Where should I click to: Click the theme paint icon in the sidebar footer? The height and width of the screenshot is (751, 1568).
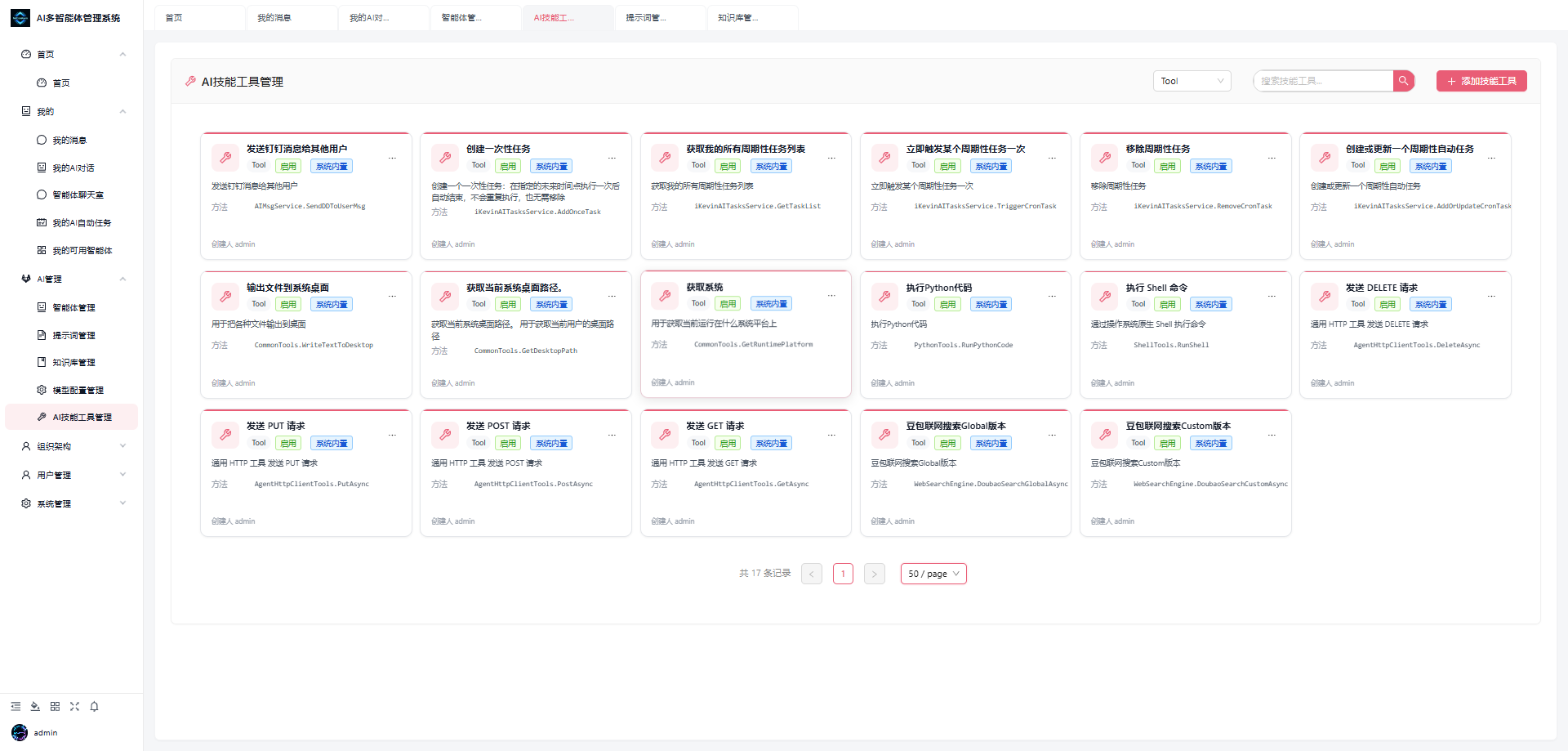tap(35, 707)
